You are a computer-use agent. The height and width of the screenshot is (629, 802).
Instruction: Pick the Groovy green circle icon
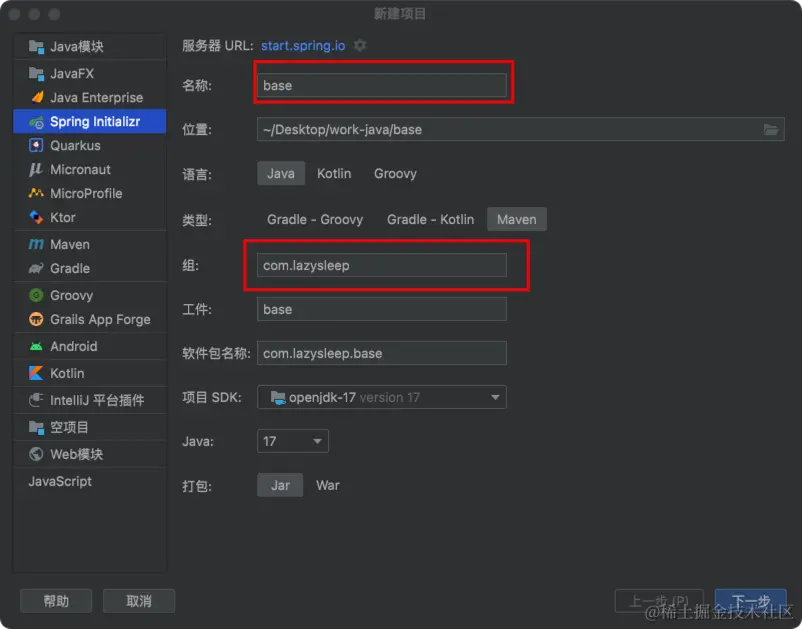(x=36, y=295)
